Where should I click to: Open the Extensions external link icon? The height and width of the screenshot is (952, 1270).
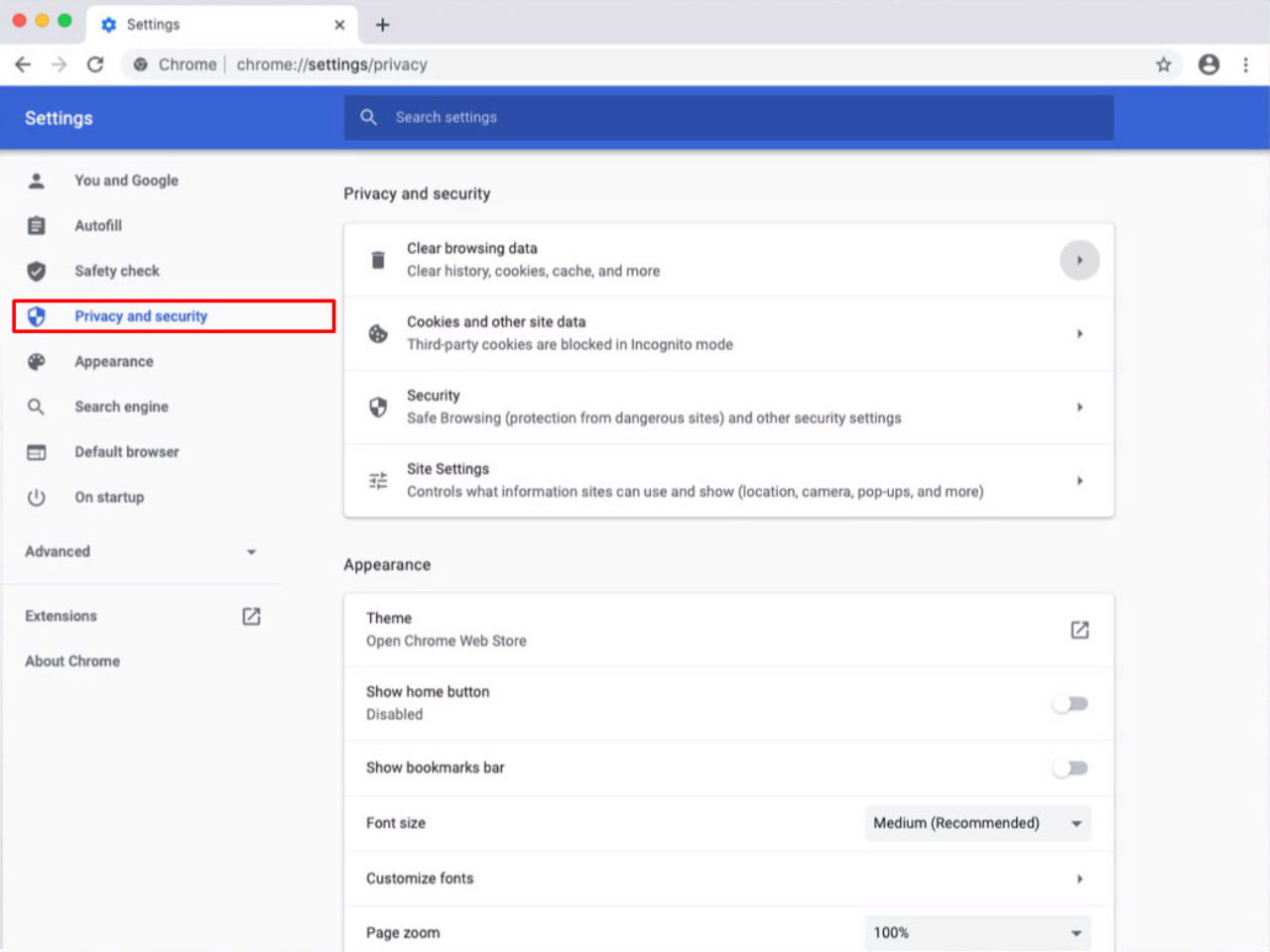[x=251, y=615]
